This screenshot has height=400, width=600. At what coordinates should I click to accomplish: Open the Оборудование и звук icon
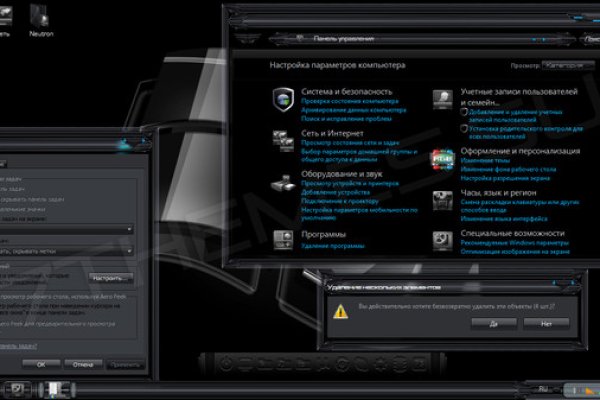(282, 187)
